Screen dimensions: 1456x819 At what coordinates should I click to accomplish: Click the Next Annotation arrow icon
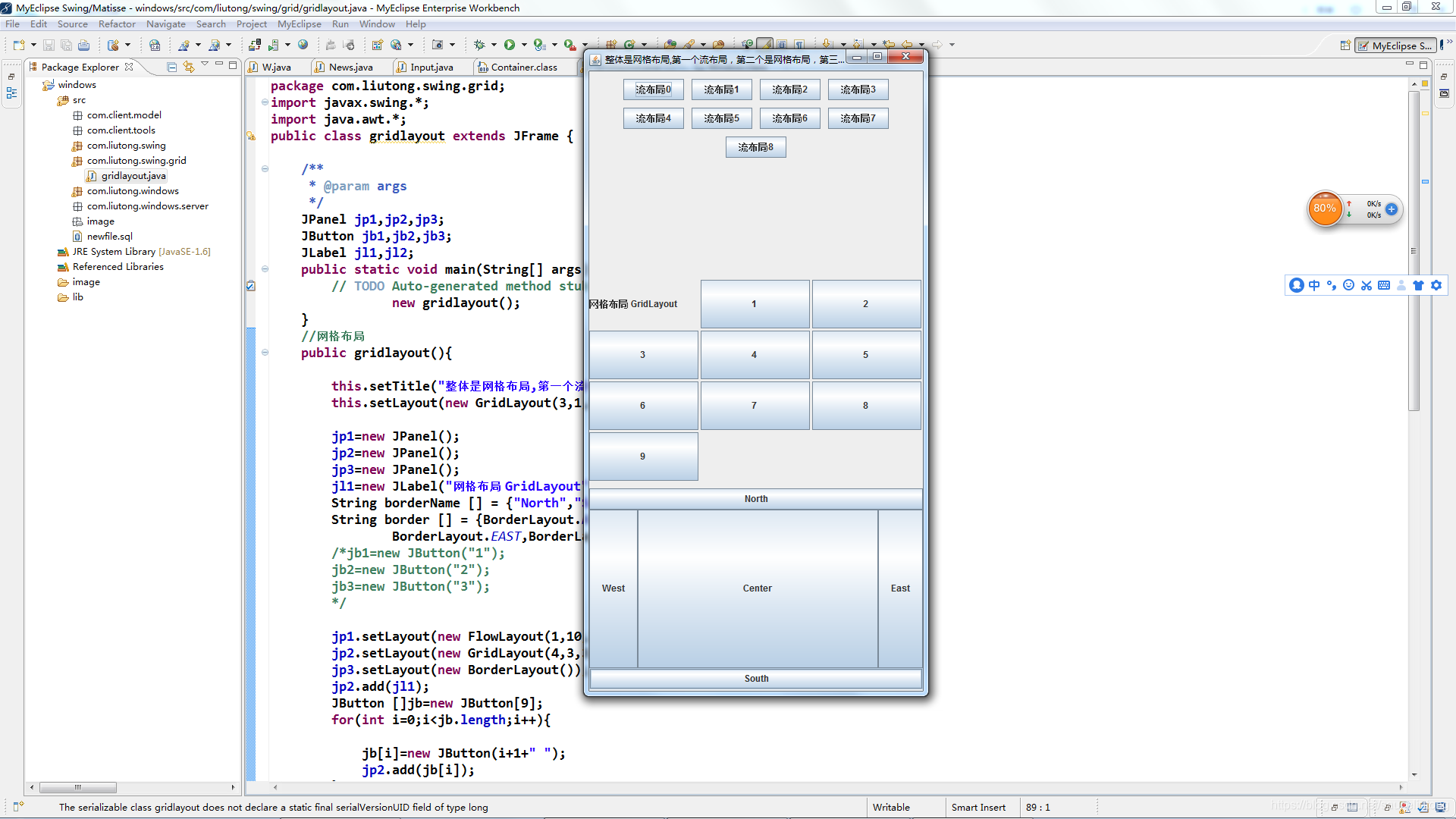tap(827, 45)
